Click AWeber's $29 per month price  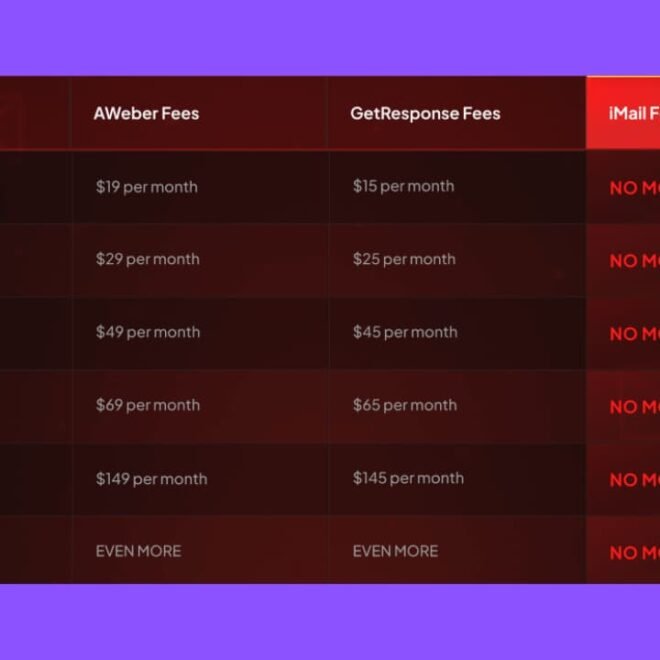pos(147,260)
